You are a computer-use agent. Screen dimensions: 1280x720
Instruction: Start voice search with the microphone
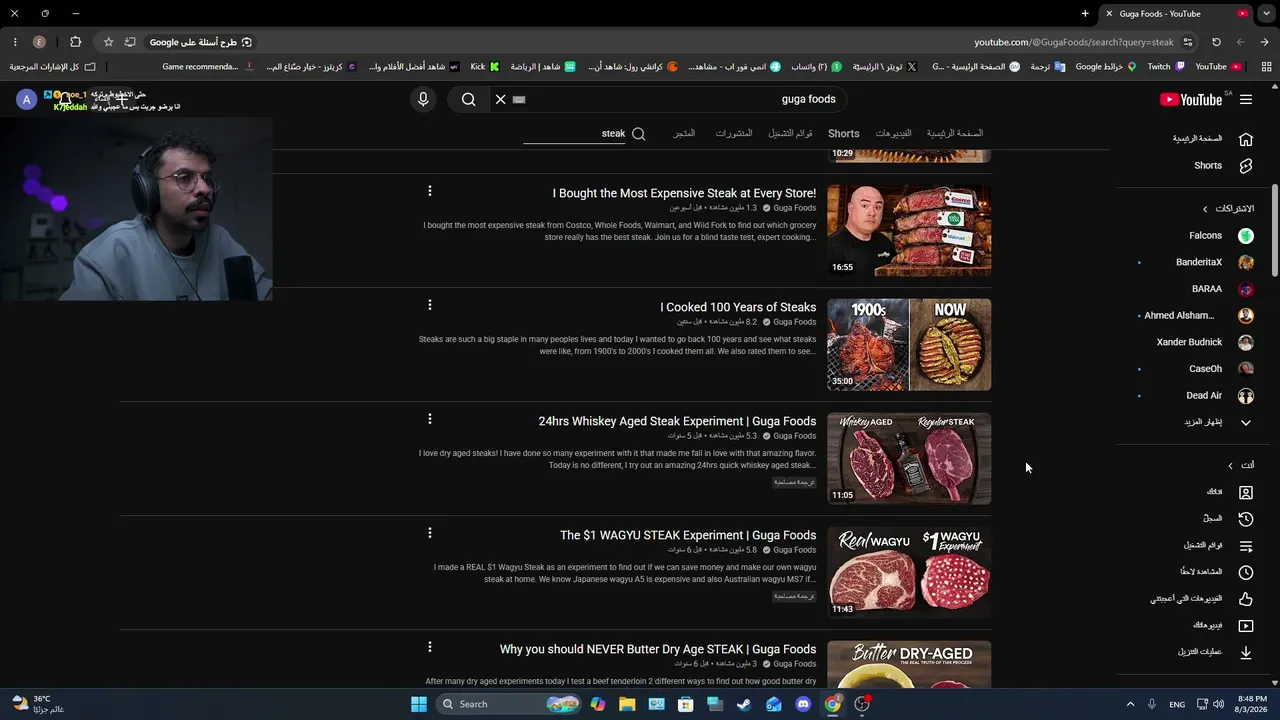click(x=423, y=99)
